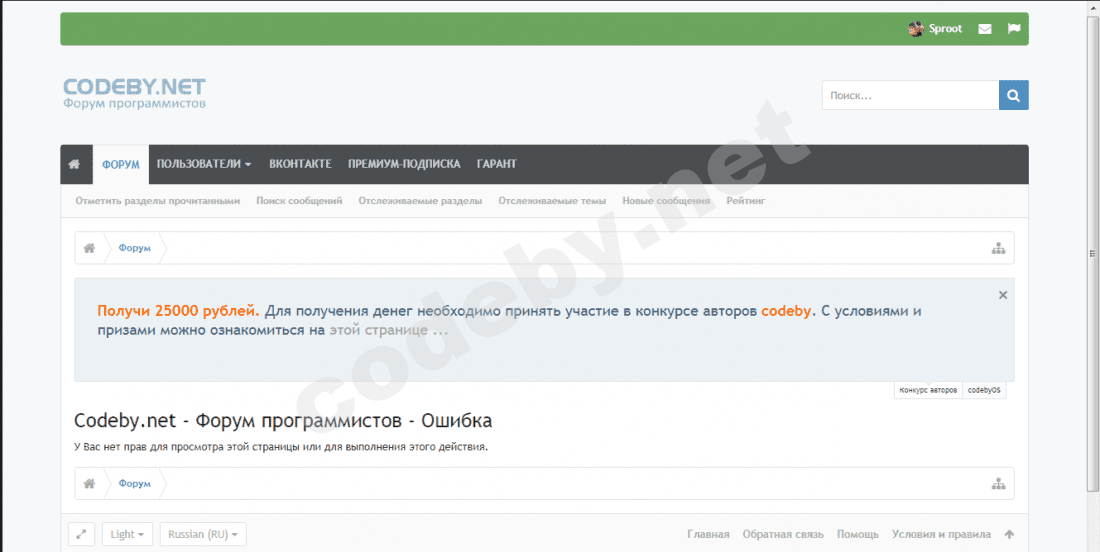
Task: Open the flag alerts icon
Action: coord(1014,29)
